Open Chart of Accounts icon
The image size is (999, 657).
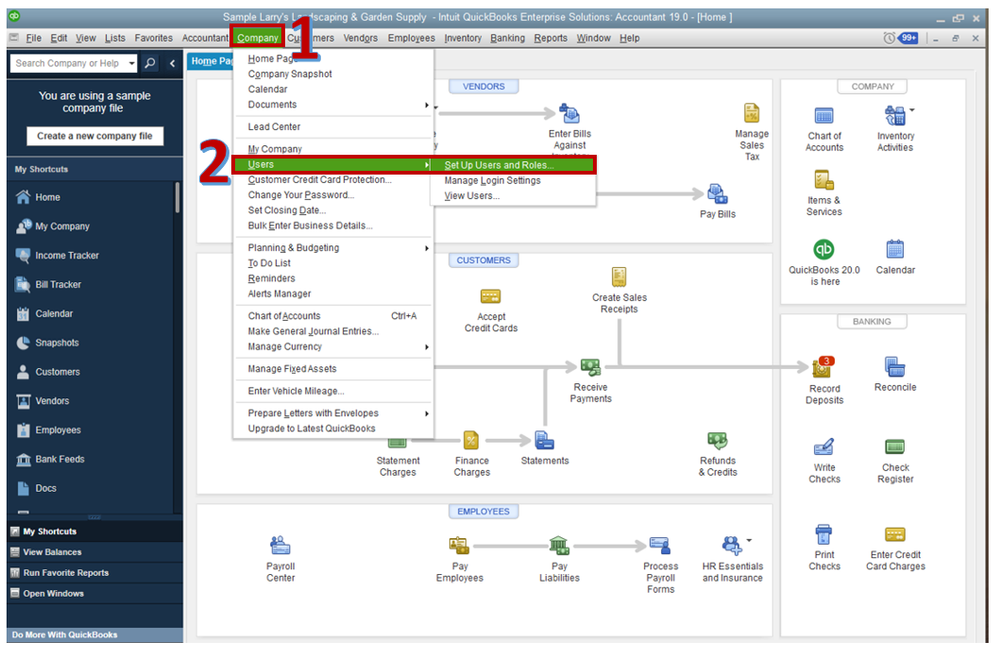coord(824,116)
